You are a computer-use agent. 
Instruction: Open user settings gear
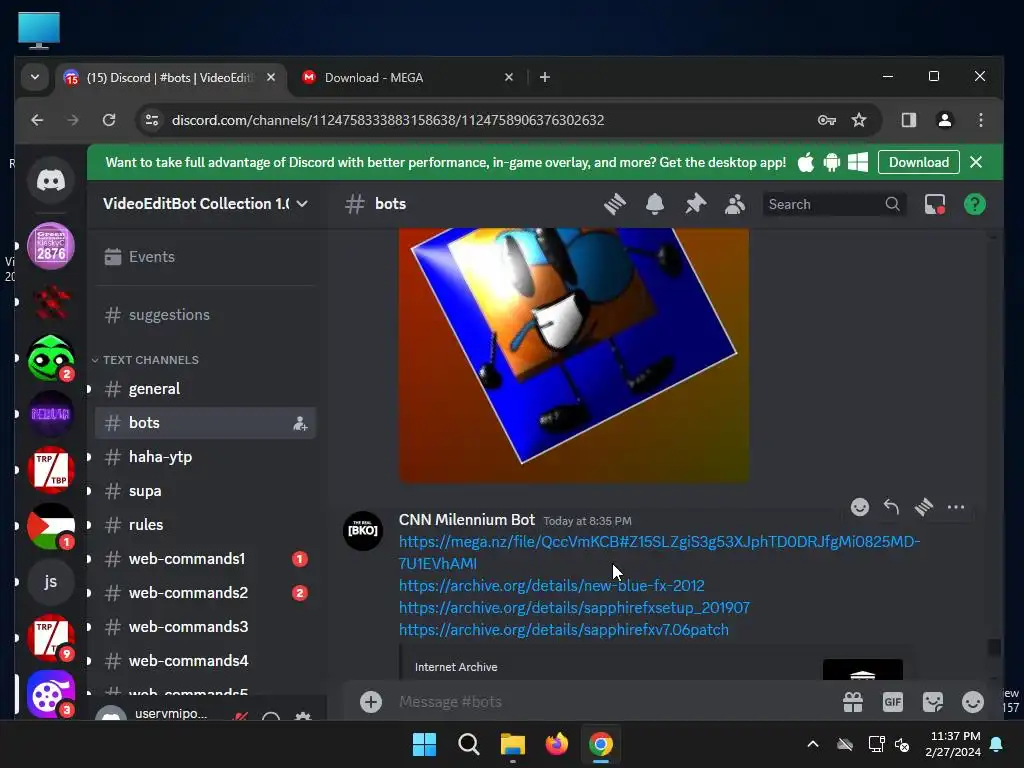(303, 716)
